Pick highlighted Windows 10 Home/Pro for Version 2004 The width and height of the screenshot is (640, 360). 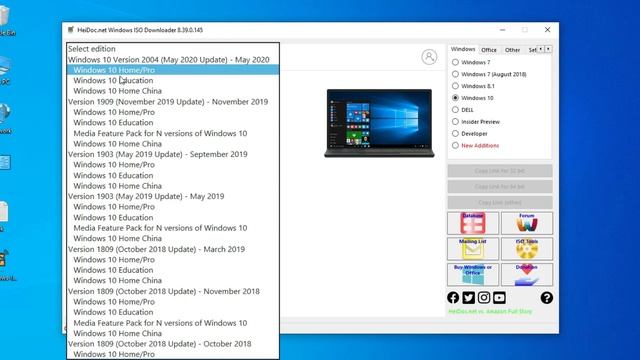(x=173, y=70)
